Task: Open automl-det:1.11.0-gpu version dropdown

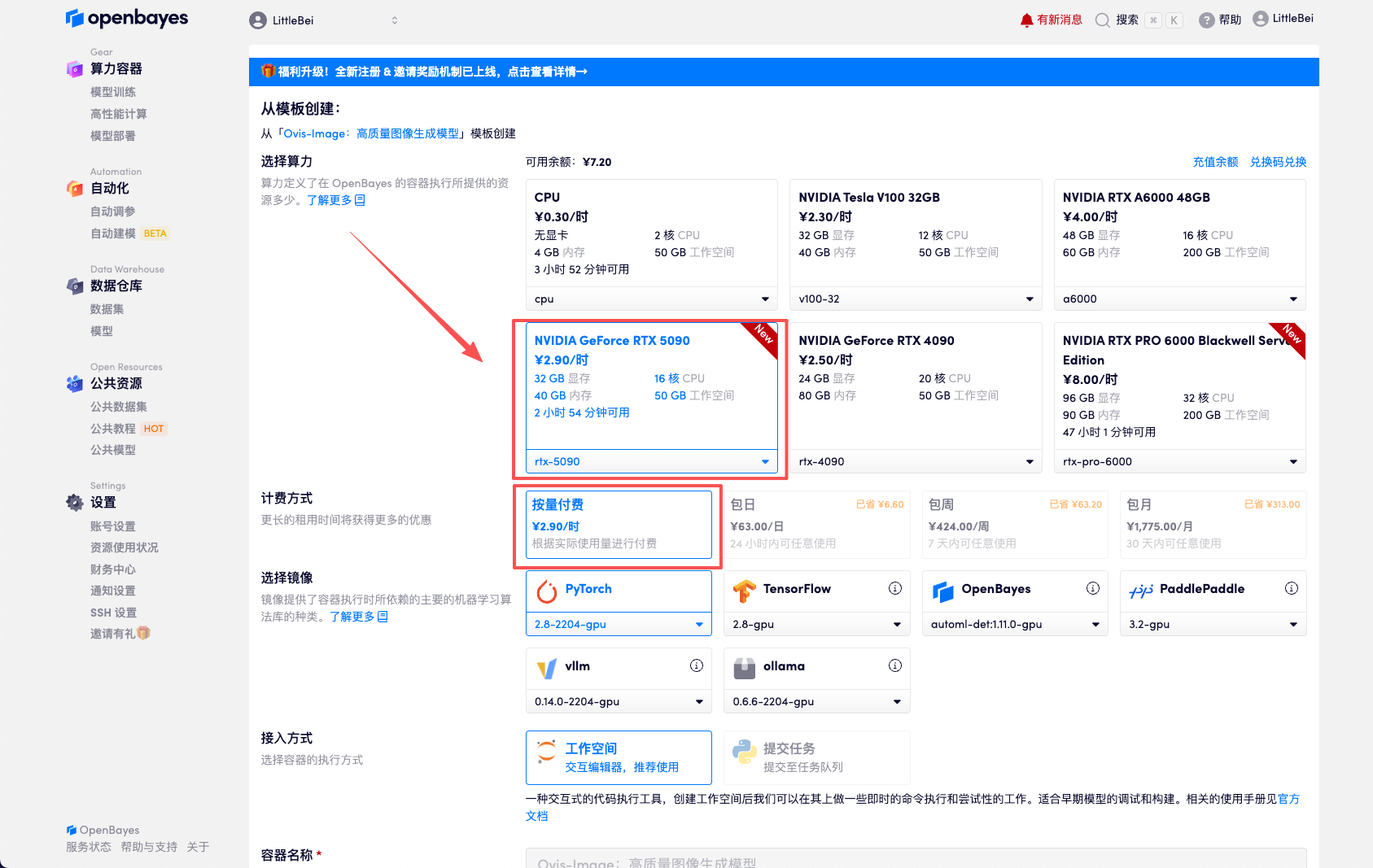Action: (x=1015, y=624)
